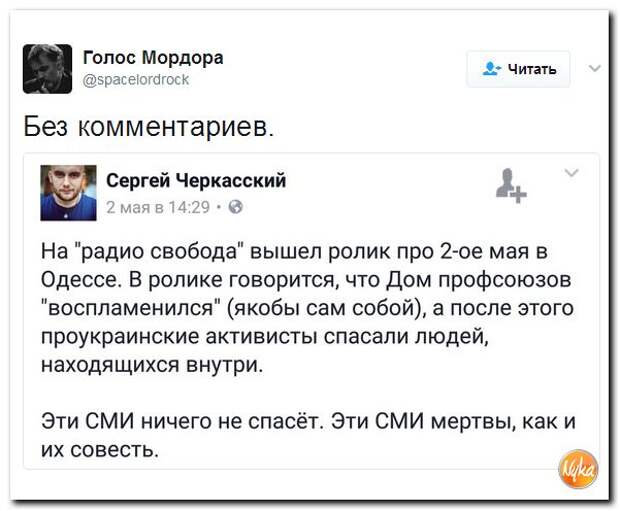Viewport: 620px width, 511px height.
Task: Click follow icon inside Читать button
Action: (491, 69)
